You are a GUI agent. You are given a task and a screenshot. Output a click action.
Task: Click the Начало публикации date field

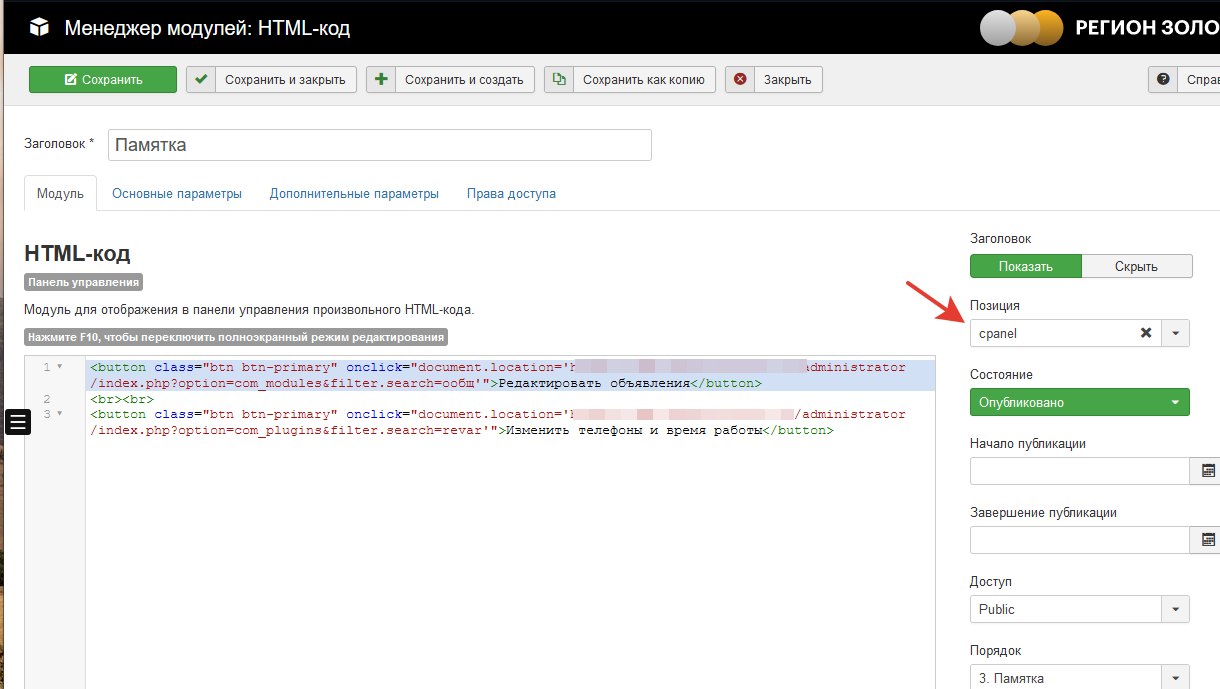tap(1079, 471)
